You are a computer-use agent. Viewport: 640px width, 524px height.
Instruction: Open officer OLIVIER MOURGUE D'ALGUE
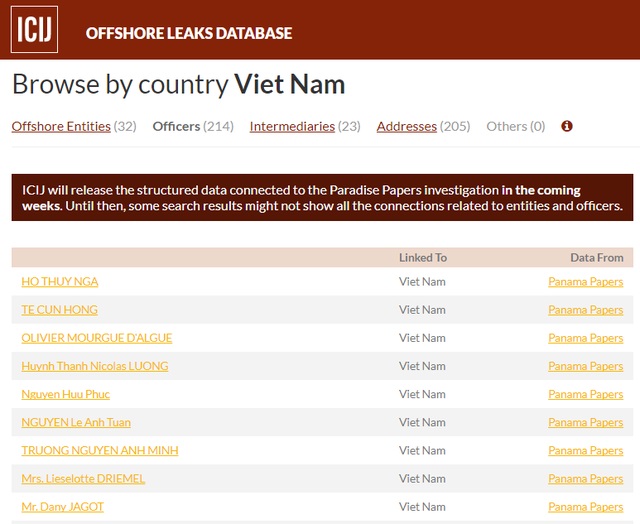point(97,338)
